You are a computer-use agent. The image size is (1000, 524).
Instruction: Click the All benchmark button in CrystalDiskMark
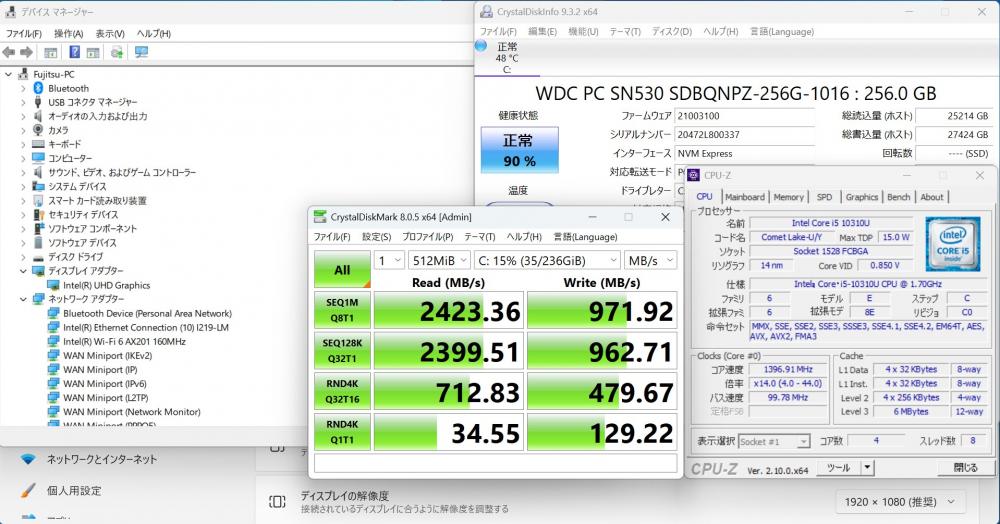tap(342, 269)
